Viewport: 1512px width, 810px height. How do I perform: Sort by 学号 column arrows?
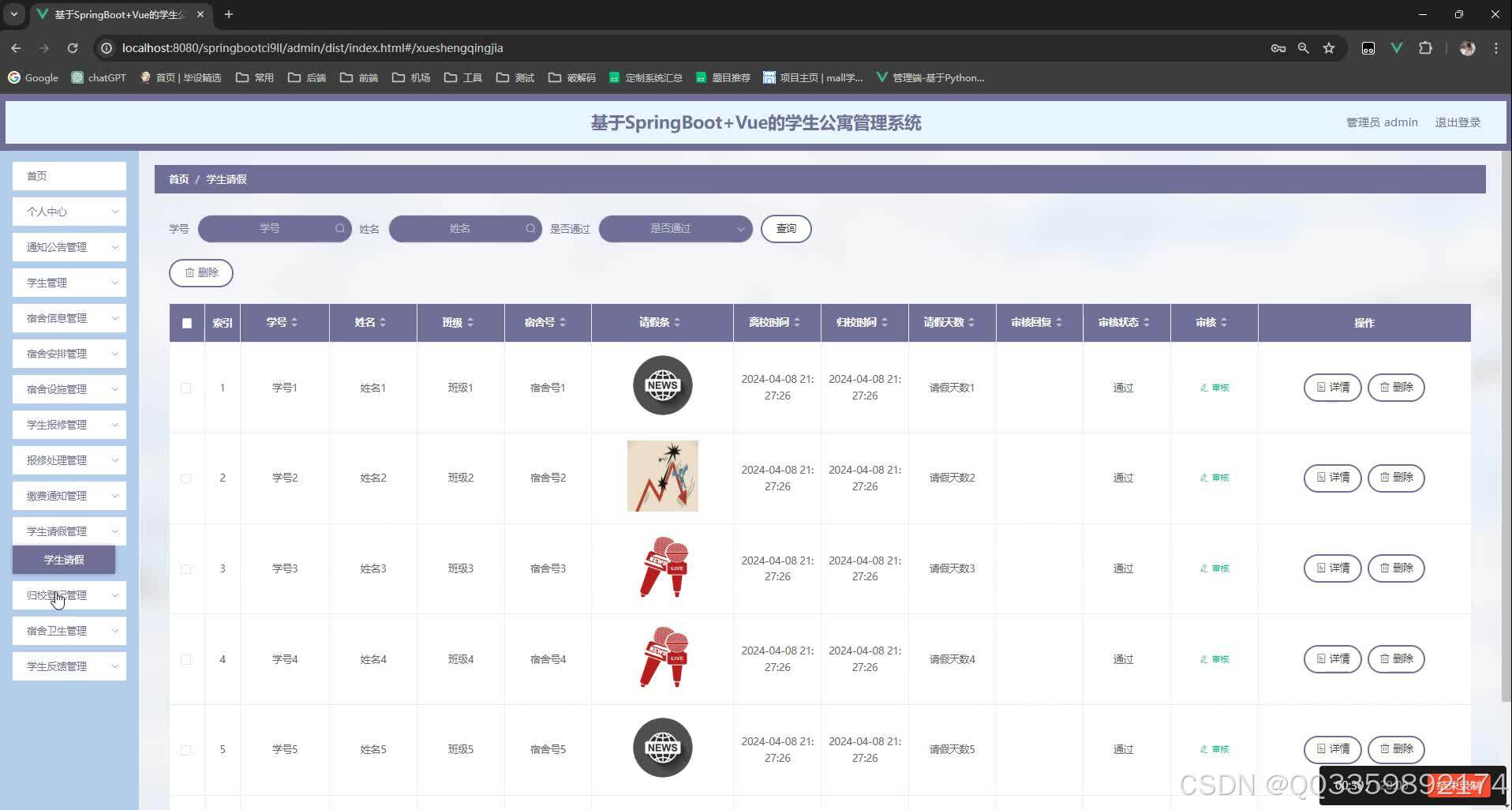pyautogui.click(x=294, y=322)
